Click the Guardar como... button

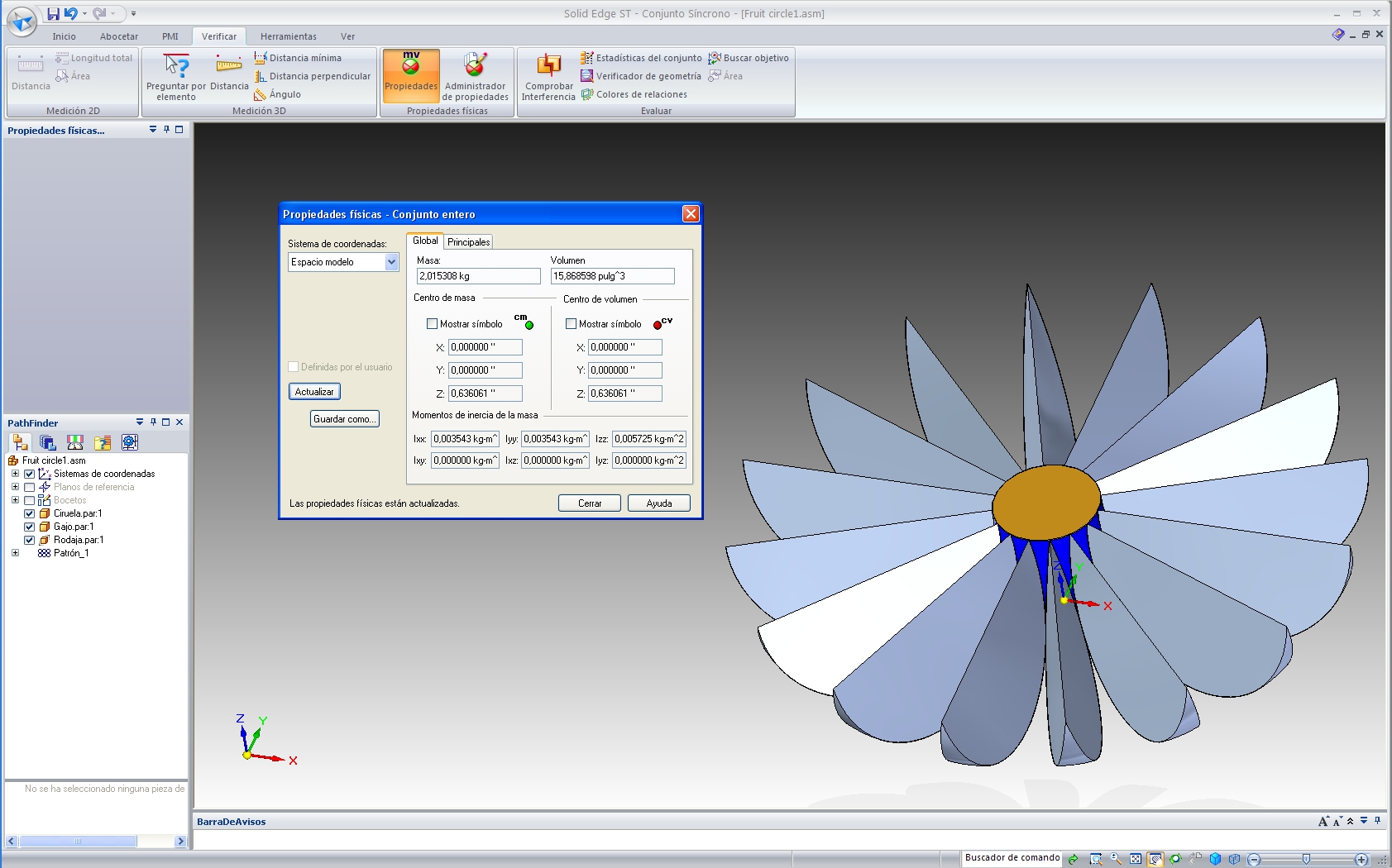(345, 419)
